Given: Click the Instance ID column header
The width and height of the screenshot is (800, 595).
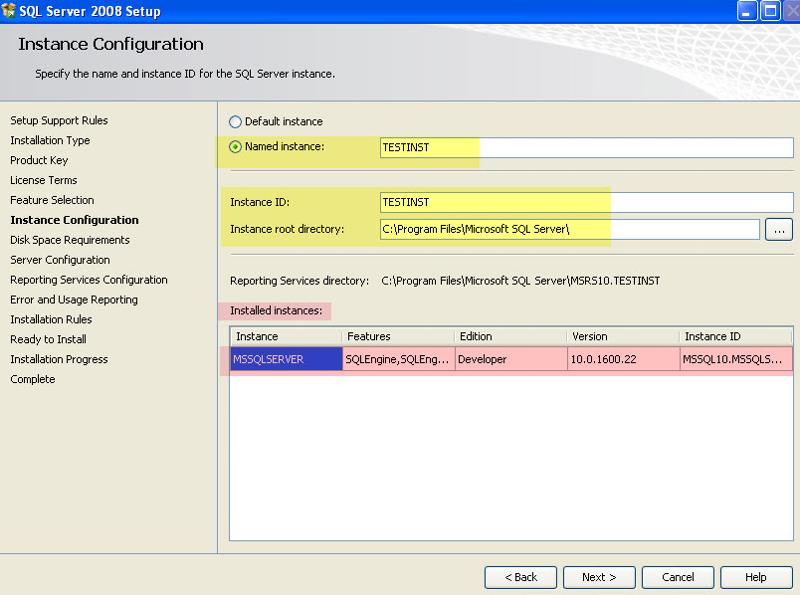Looking at the screenshot, I should [x=736, y=337].
